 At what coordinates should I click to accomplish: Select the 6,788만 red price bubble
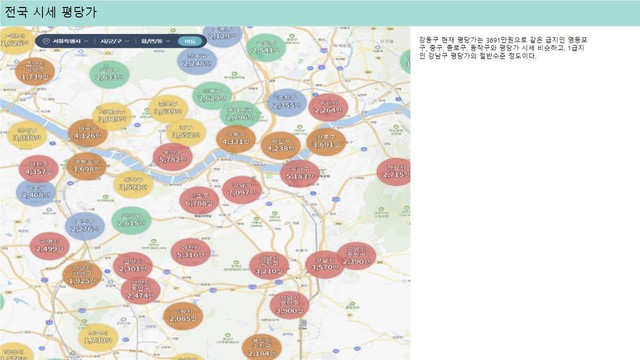coord(199,200)
